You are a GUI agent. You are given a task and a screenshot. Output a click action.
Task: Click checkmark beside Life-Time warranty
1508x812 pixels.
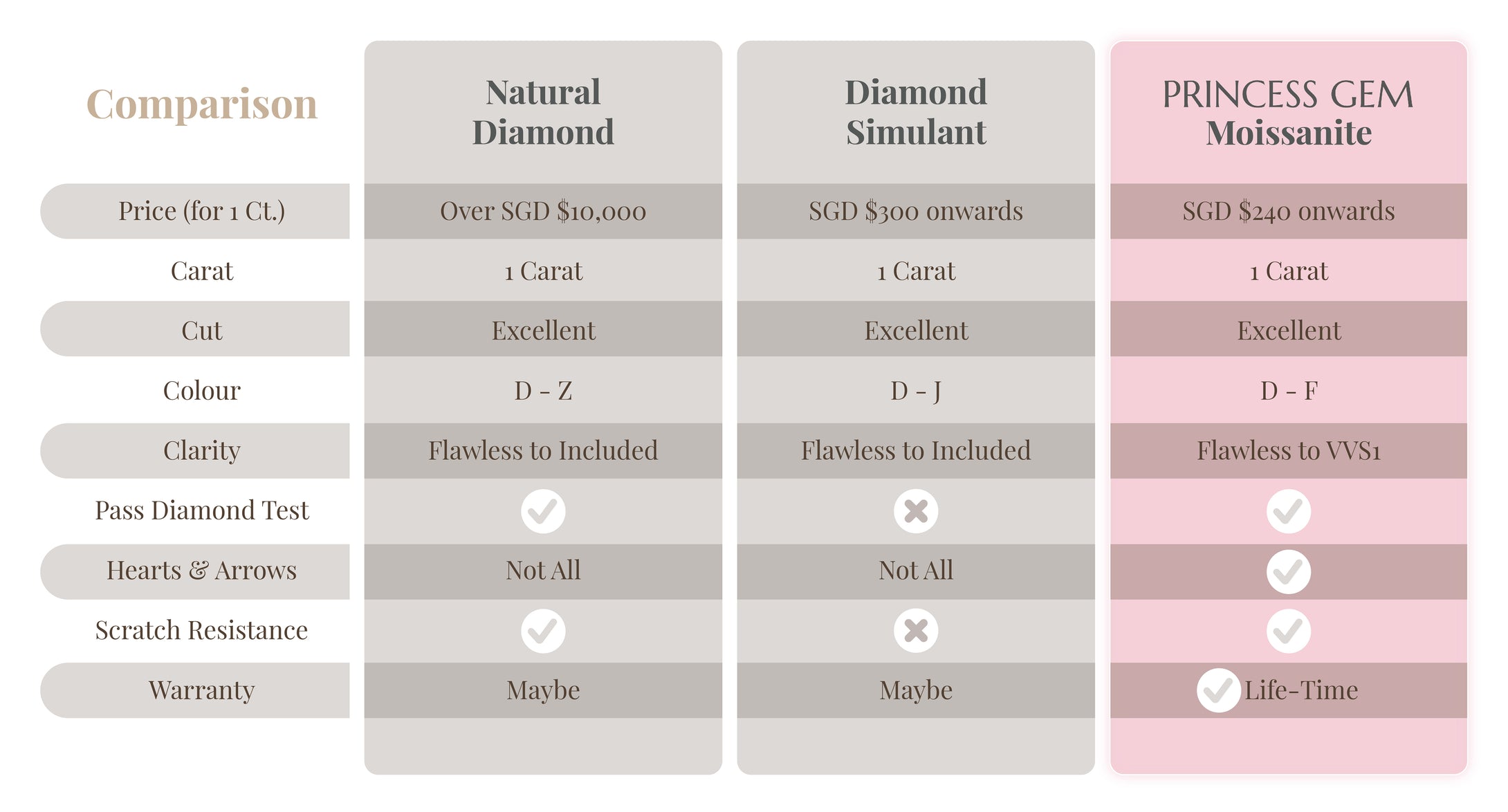1218,690
